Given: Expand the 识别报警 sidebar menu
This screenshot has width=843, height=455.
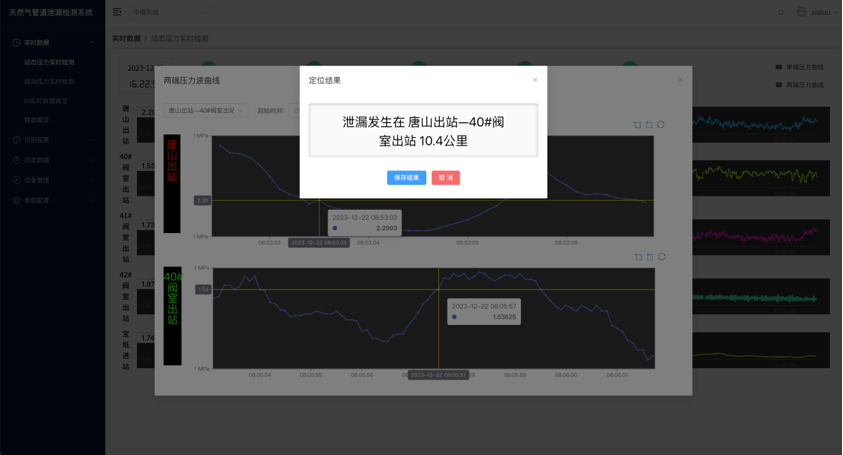Looking at the screenshot, I should (36, 140).
